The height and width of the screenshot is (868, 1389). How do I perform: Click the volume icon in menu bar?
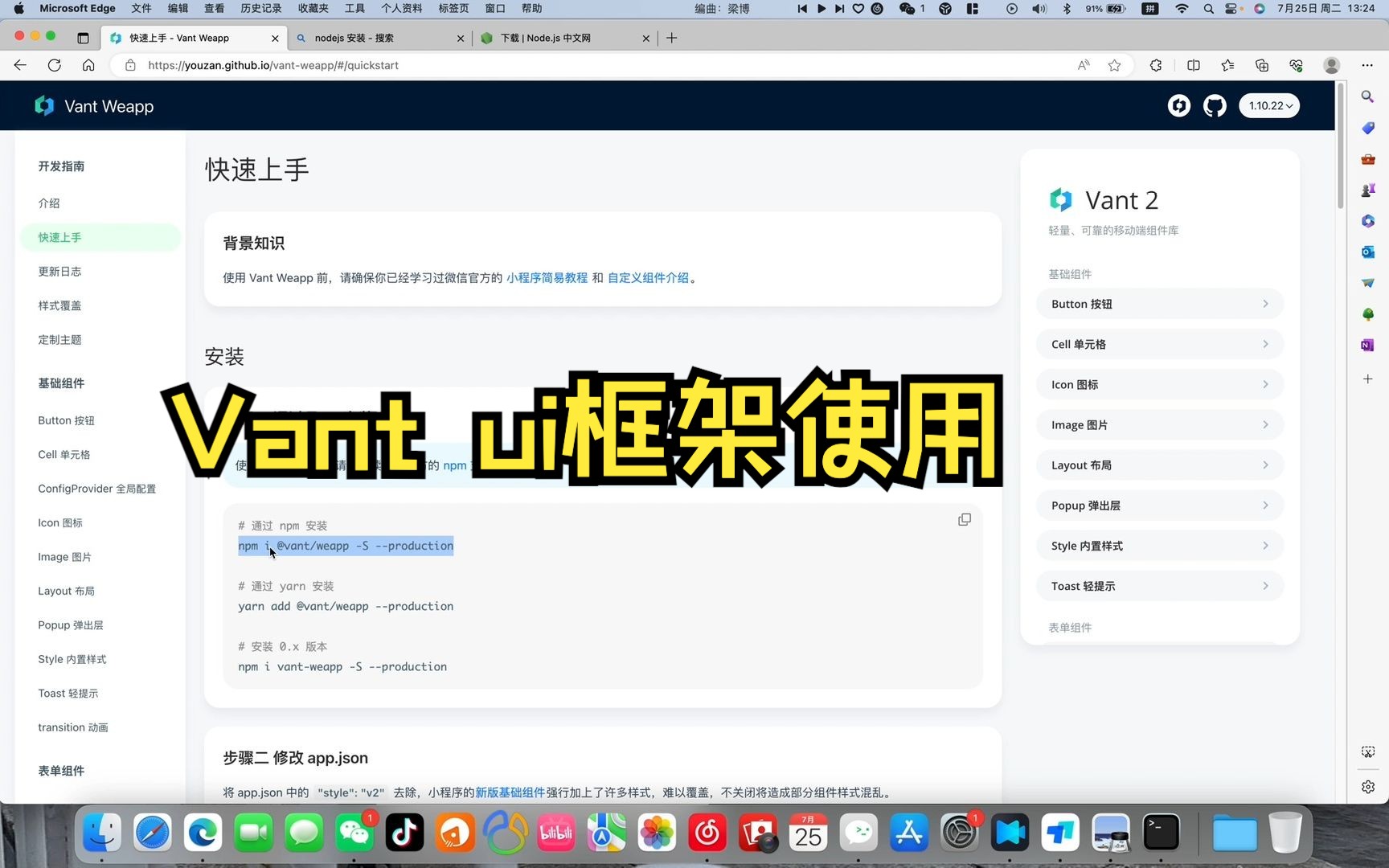[1039, 8]
